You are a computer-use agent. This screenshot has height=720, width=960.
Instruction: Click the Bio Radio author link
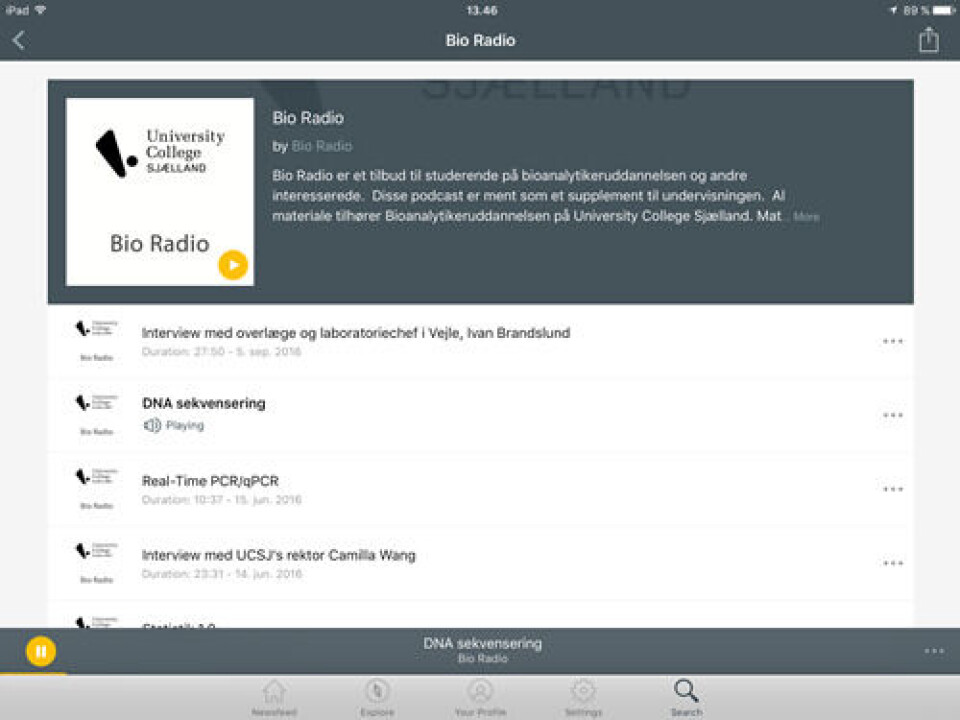point(322,146)
